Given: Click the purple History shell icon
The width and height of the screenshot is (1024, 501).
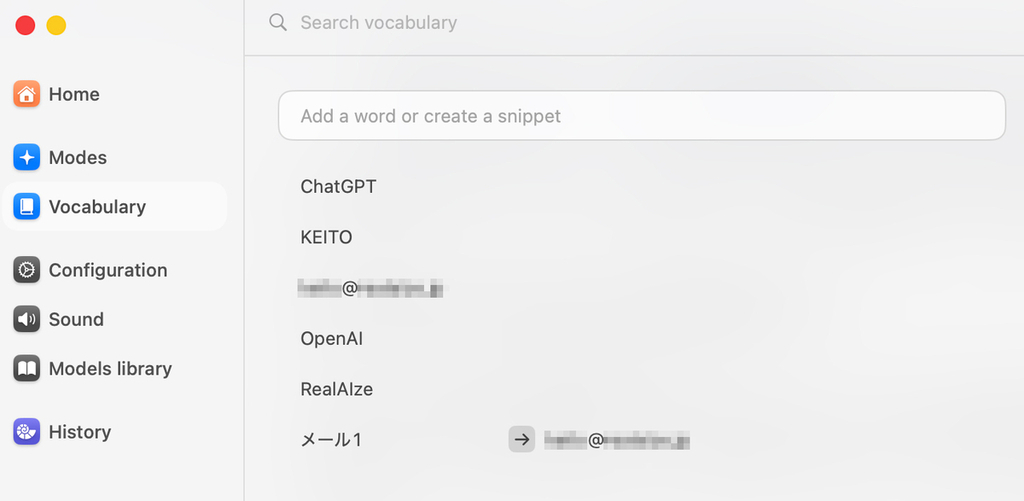Looking at the screenshot, I should pyautogui.click(x=27, y=432).
